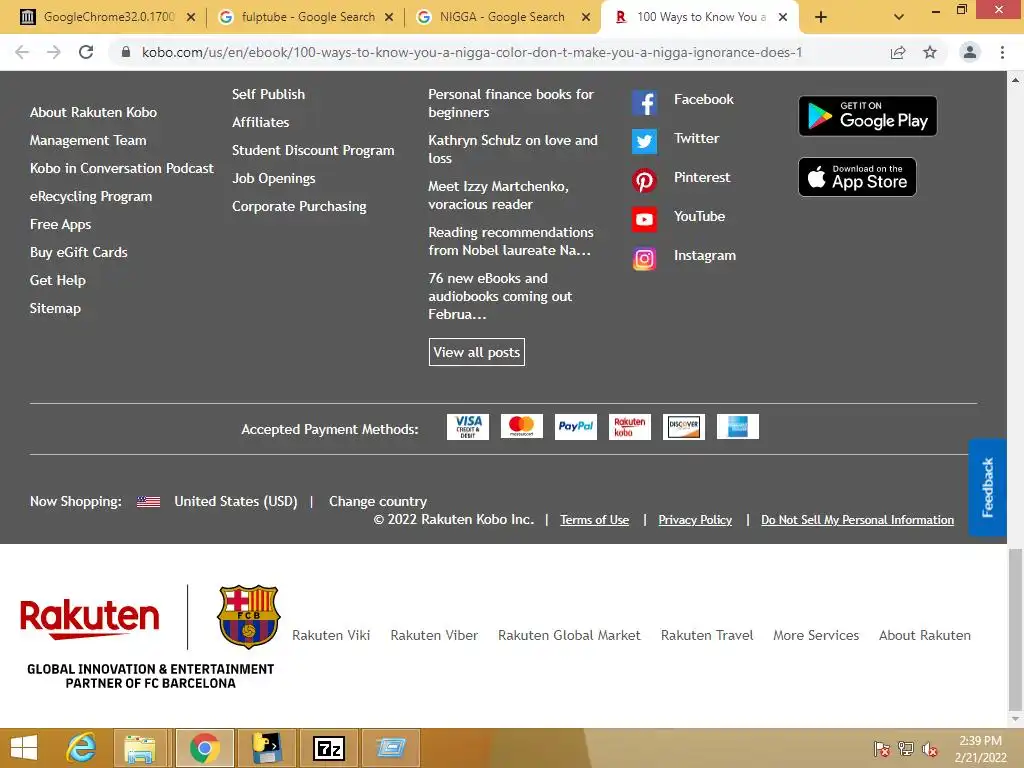Image resolution: width=1024 pixels, height=768 pixels.
Task: Expand the tab search chevron
Action: 899,17
